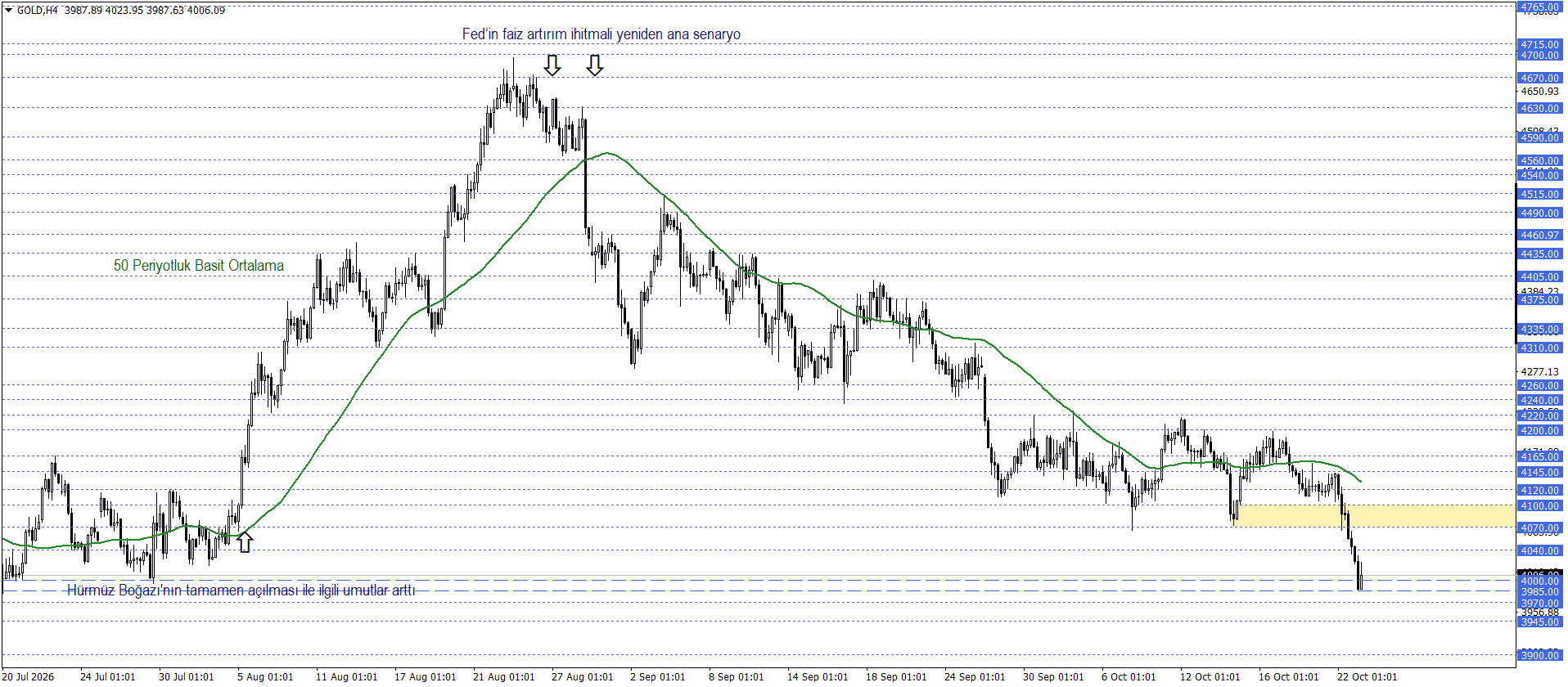Click the 27 Aug 01:01 time label
1568x687 pixels.
[583, 676]
